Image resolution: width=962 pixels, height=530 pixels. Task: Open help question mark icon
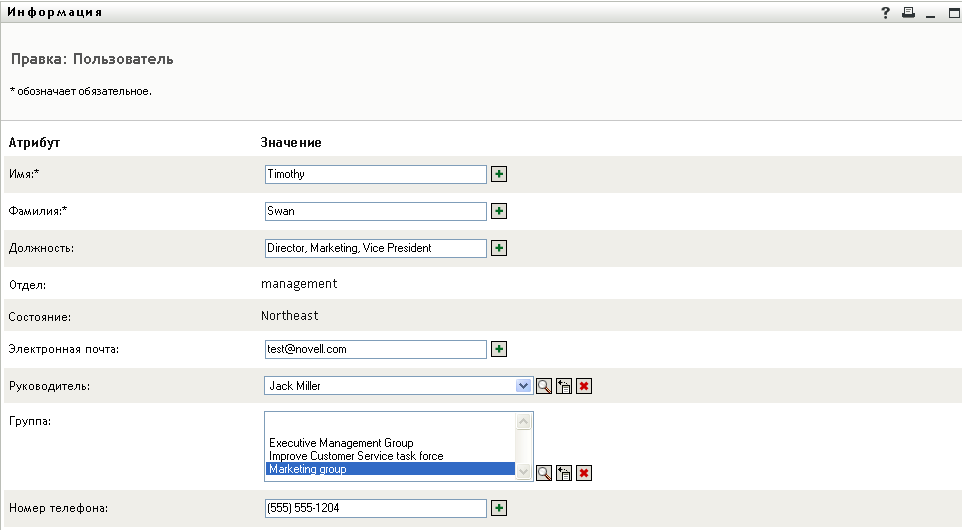tap(885, 12)
